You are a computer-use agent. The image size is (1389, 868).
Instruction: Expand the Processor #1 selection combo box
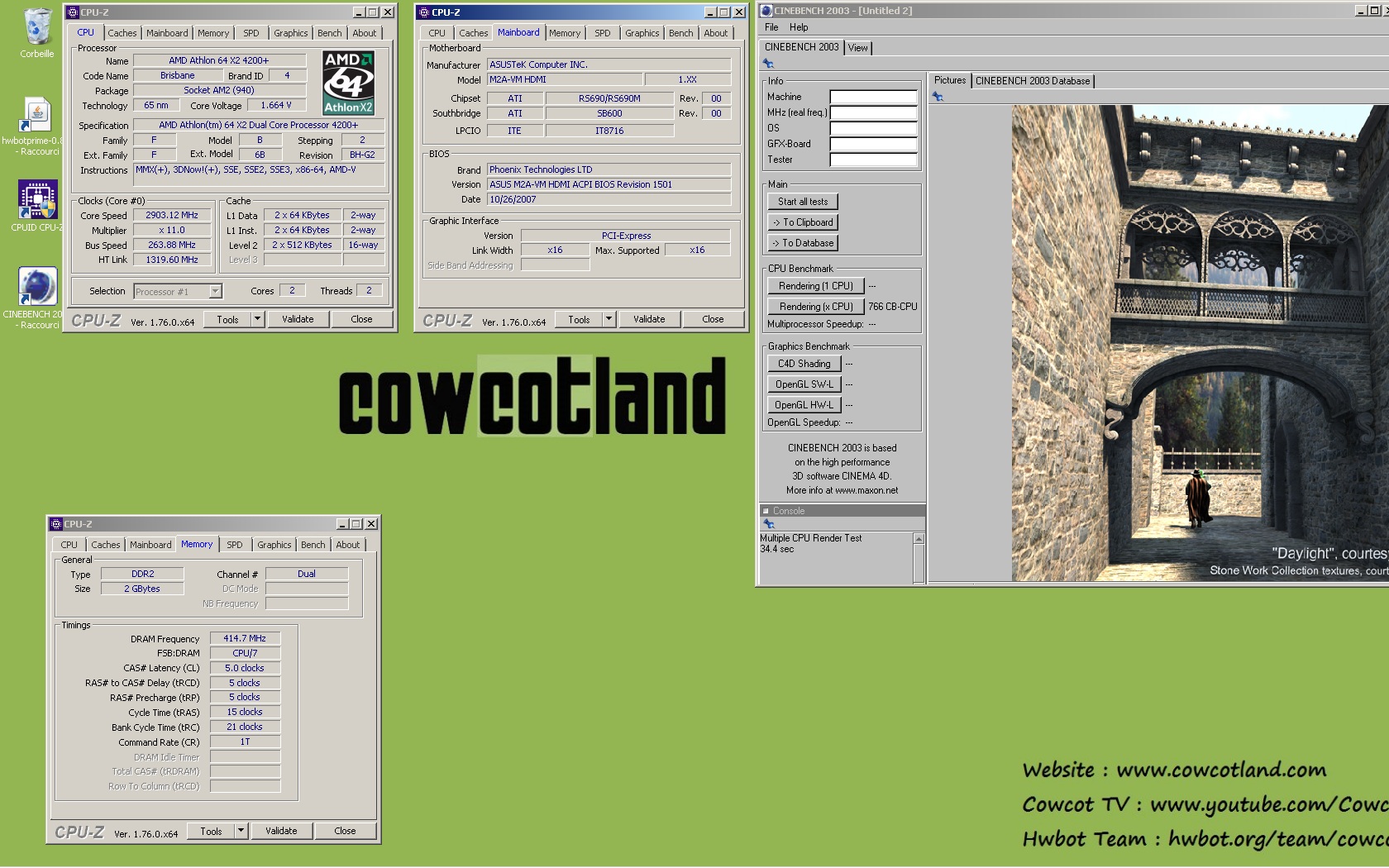(x=215, y=291)
